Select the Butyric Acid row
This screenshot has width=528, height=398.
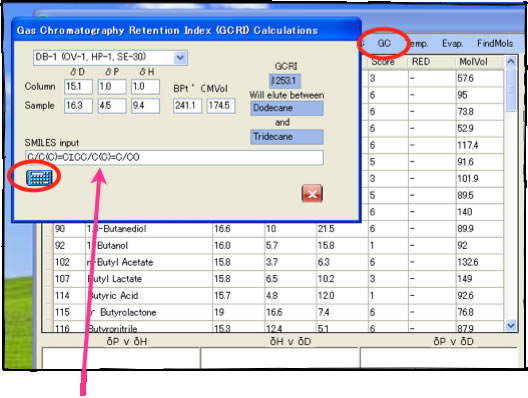(x=278, y=296)
